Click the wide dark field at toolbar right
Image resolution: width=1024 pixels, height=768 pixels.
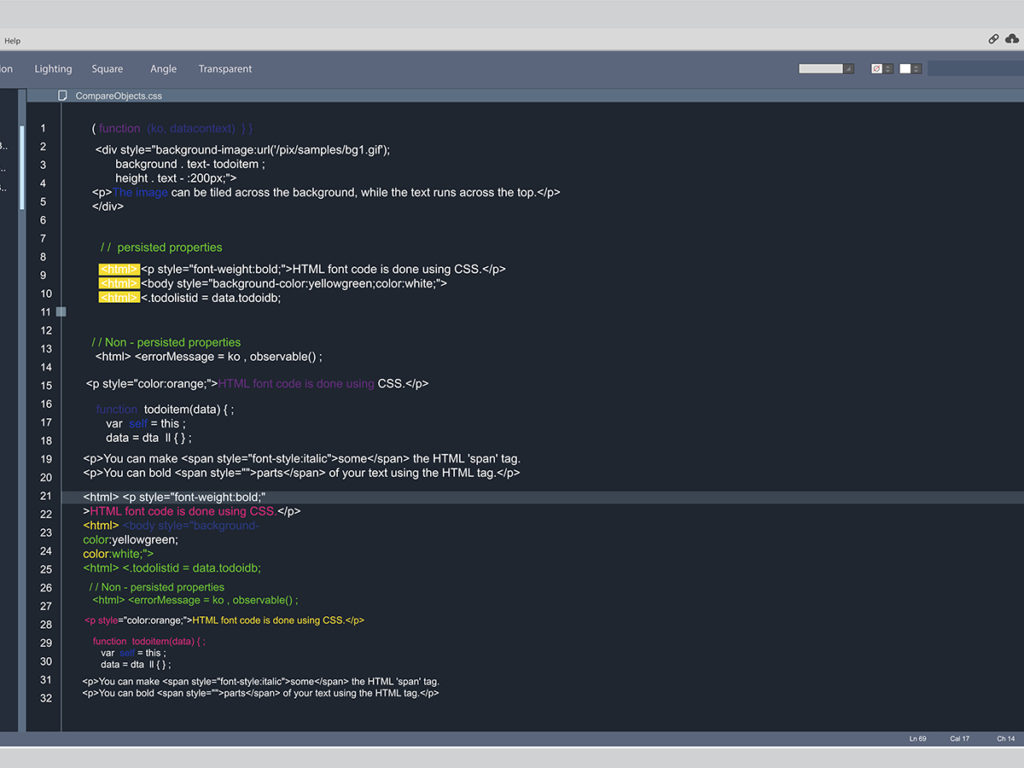coord(975,69)
